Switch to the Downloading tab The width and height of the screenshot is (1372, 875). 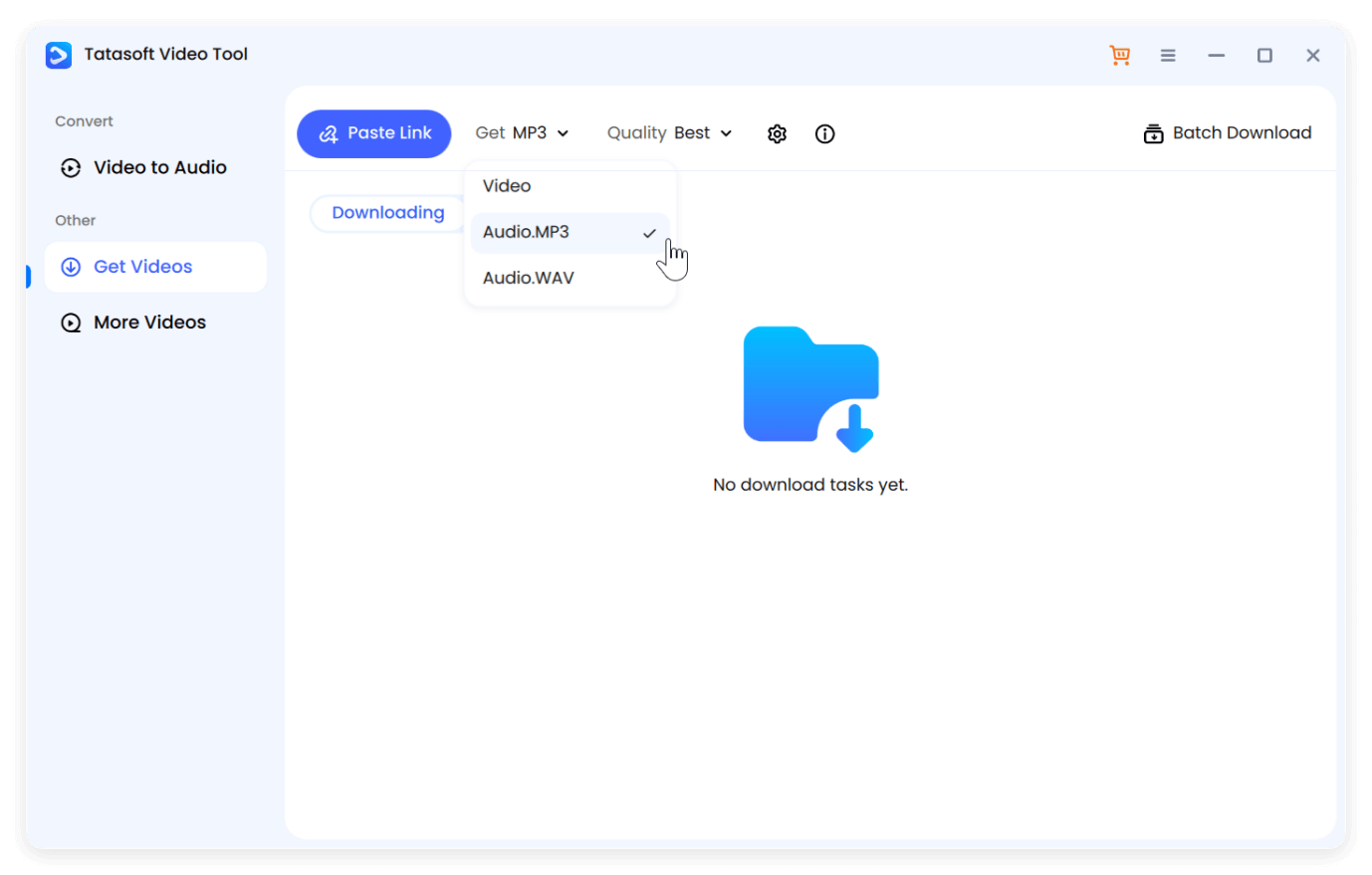(387, 212)
